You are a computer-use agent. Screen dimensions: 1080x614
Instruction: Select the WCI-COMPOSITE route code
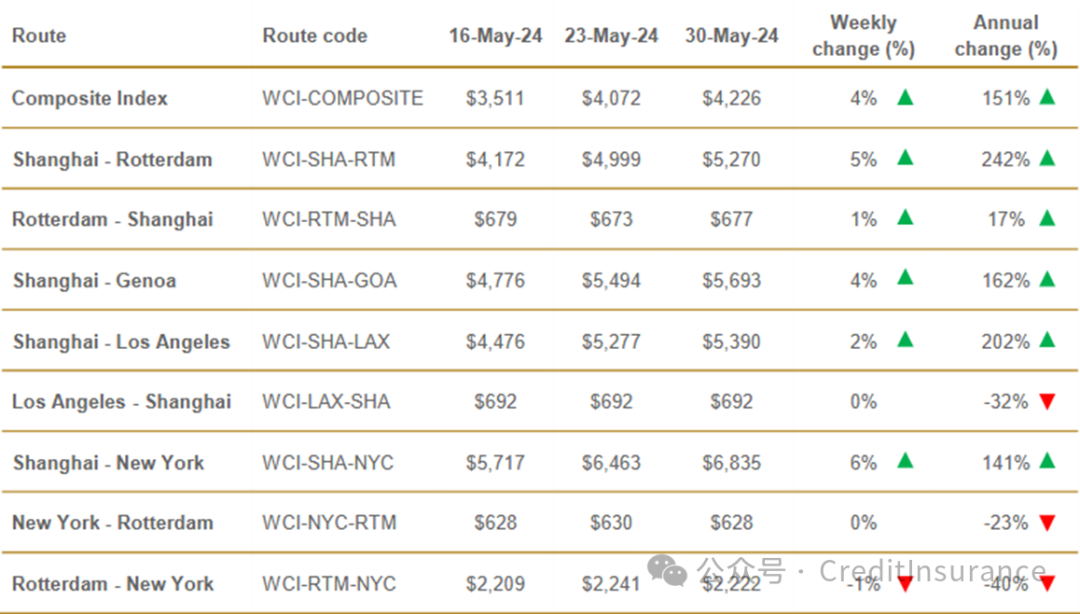coord(342,98)
